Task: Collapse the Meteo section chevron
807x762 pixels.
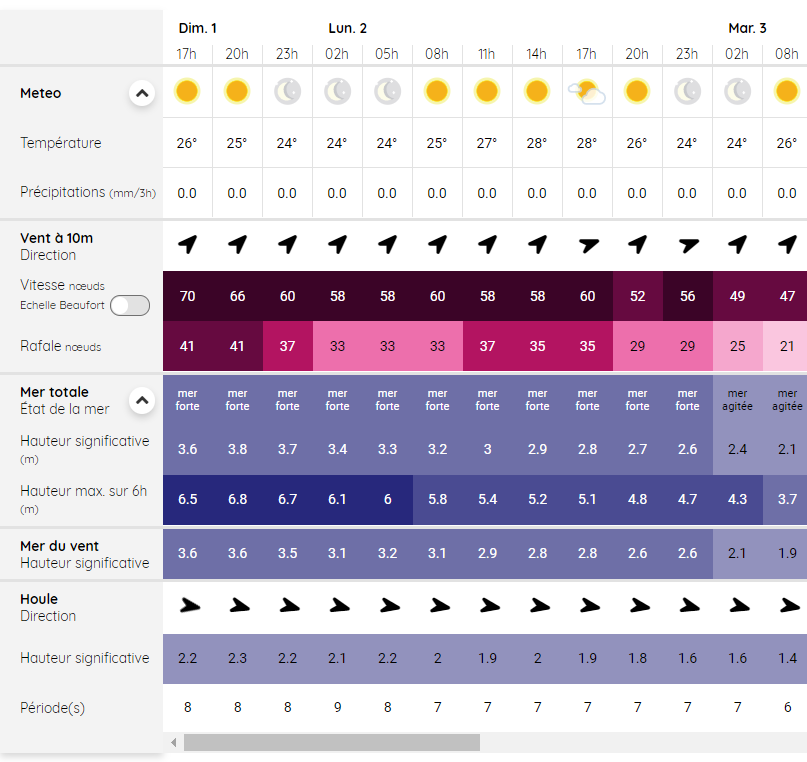Action: [142, 93]
